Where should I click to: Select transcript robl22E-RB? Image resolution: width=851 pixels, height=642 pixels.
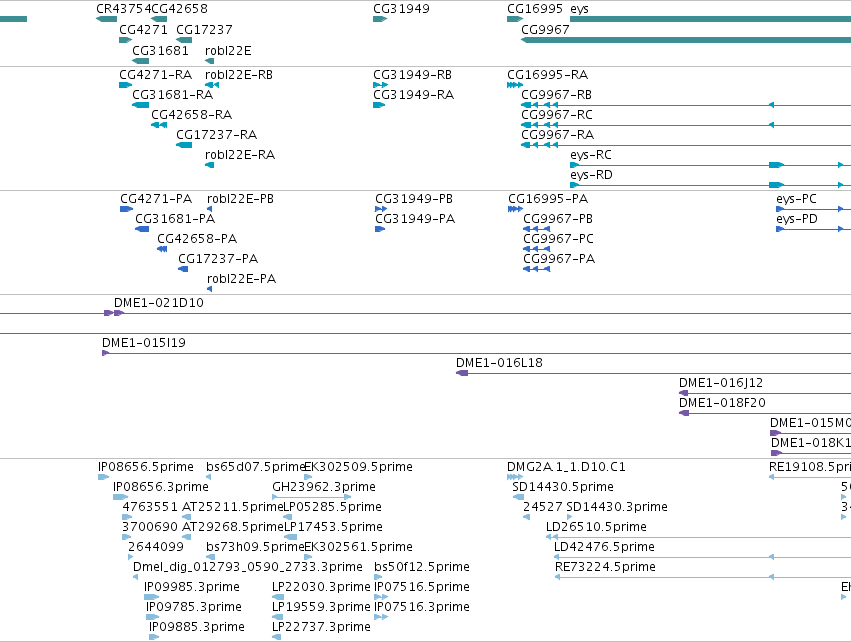click(239, 75)
